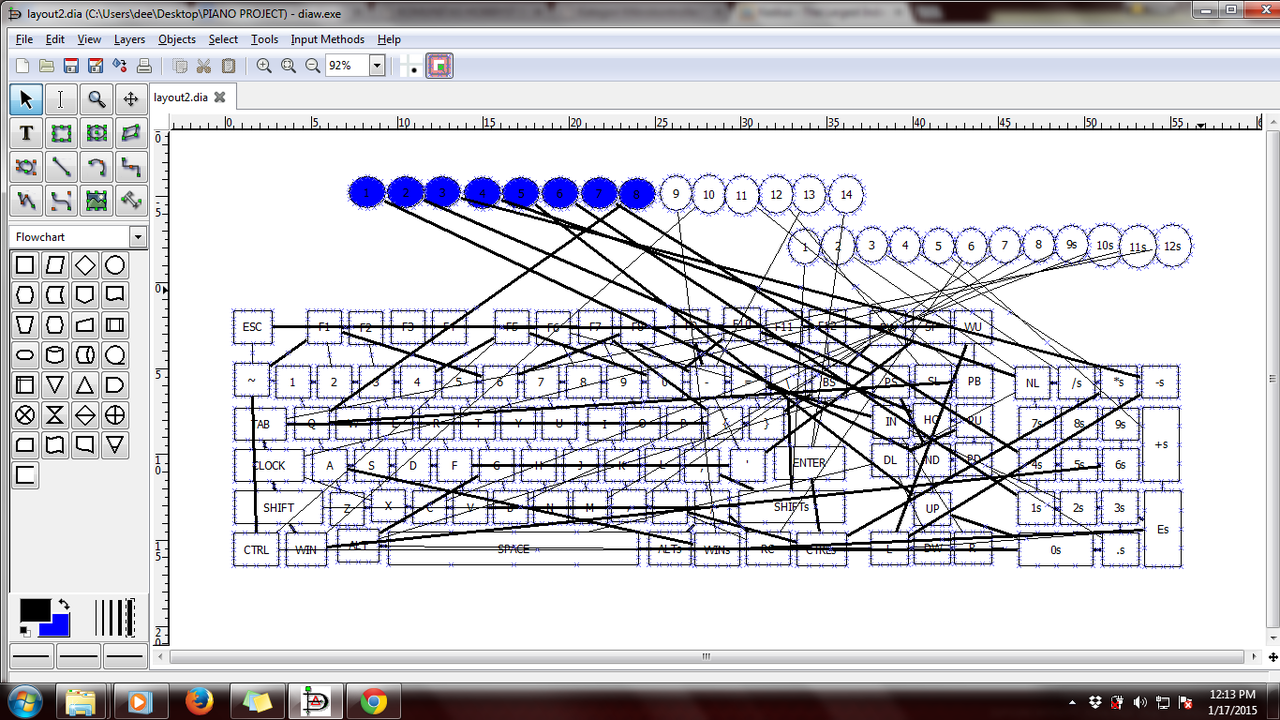Select the Polygon drawing tool
Screen dimensions: 1280x720
pos(131,133)
